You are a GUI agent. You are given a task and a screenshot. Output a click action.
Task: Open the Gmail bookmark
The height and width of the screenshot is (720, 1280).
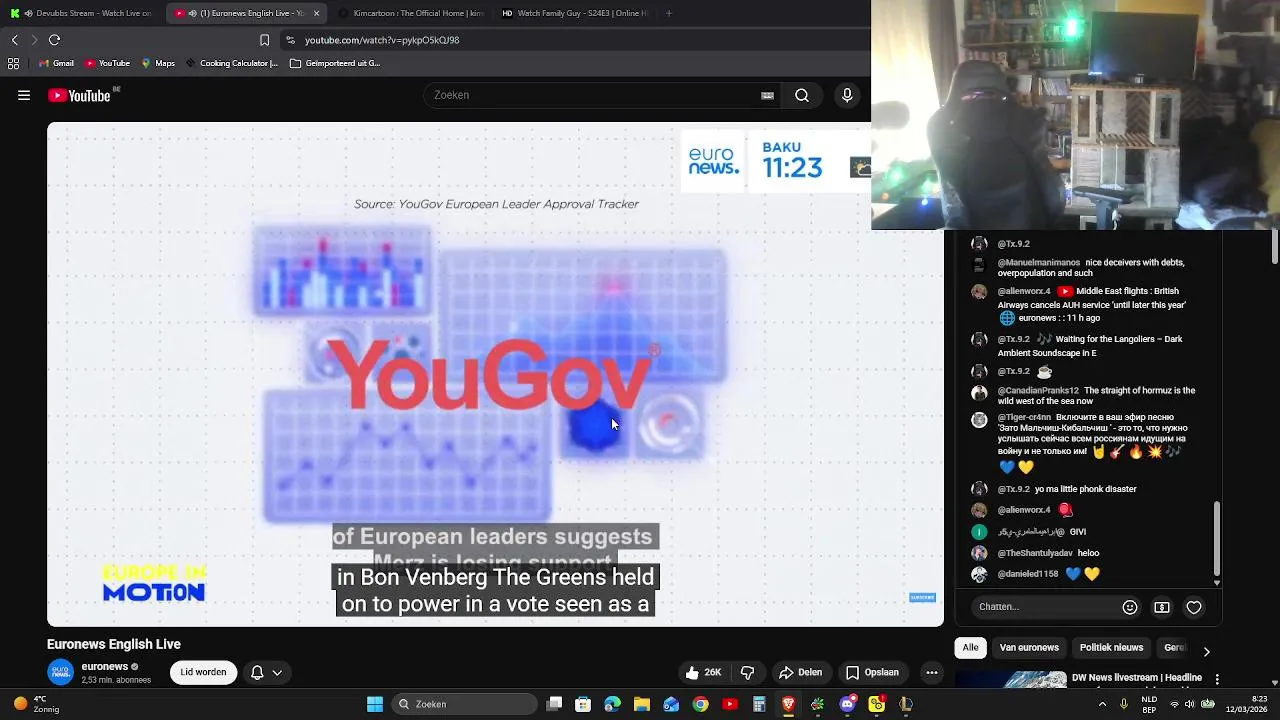tap(56, 63)
